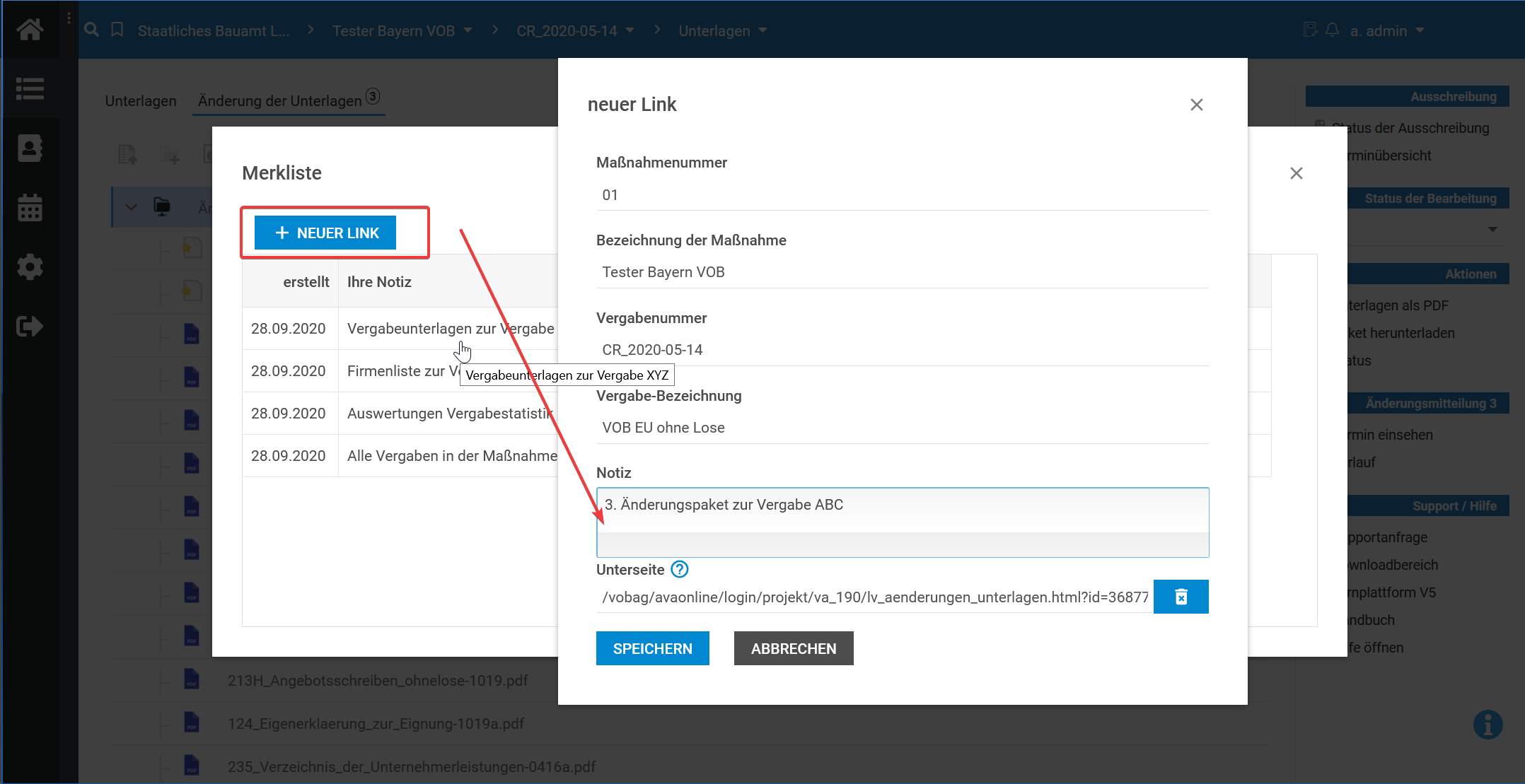Click the trash icon to delete Unterseite

click(1181, 597)
